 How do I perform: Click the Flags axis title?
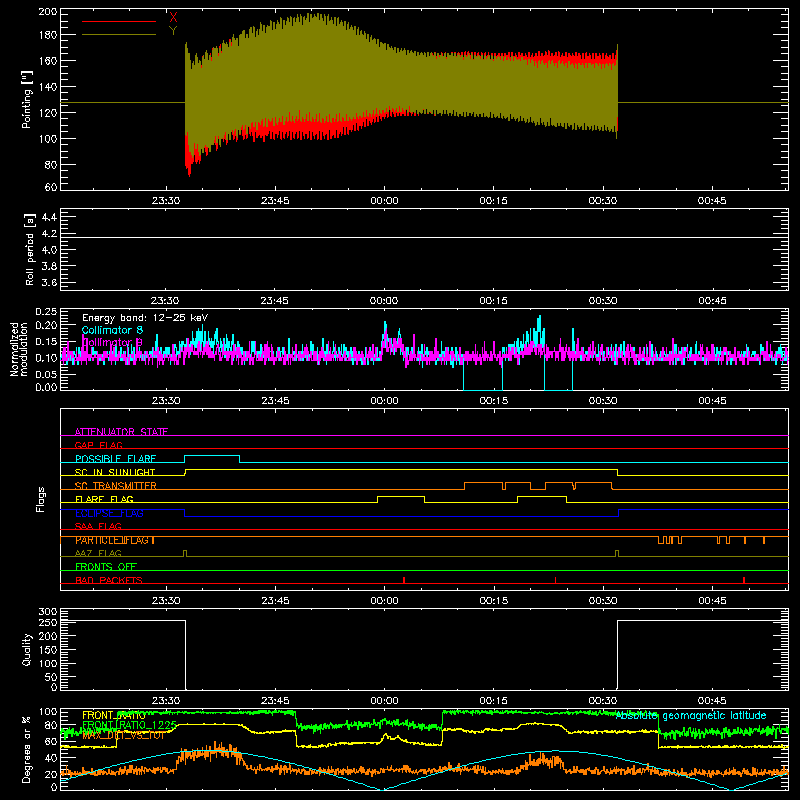click(40, 500)
